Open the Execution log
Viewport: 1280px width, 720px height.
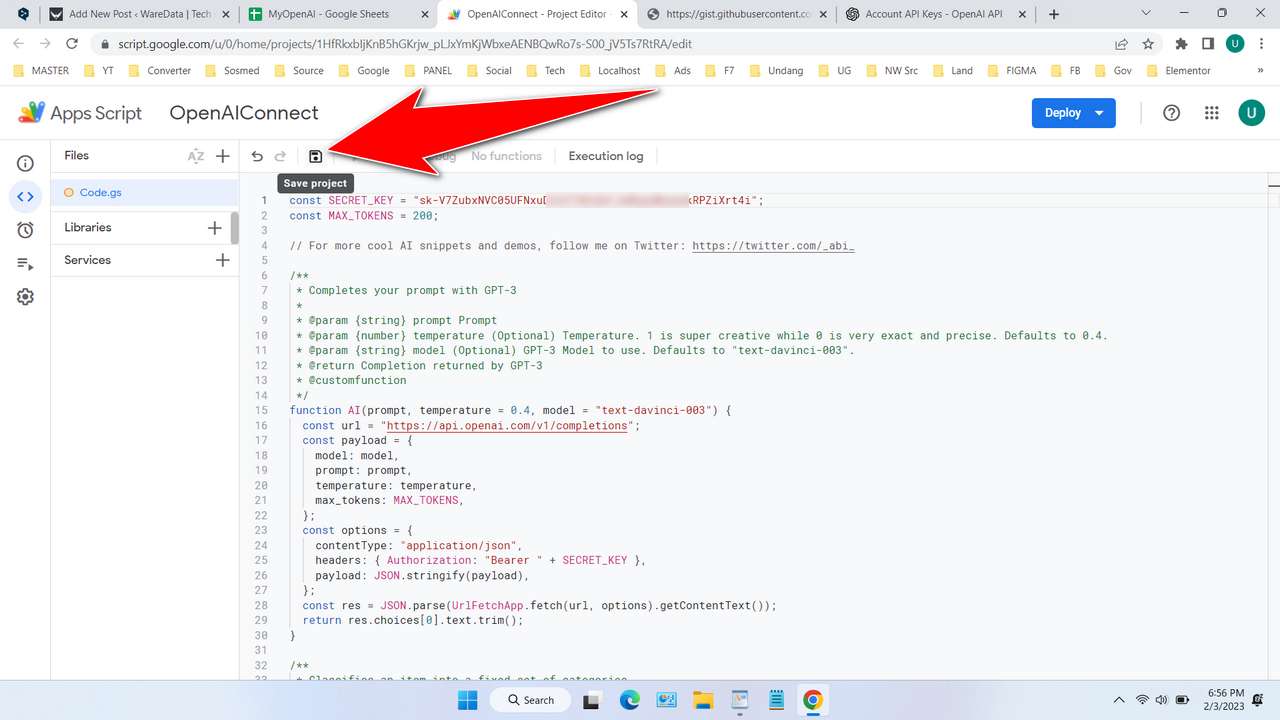point(605,156)
